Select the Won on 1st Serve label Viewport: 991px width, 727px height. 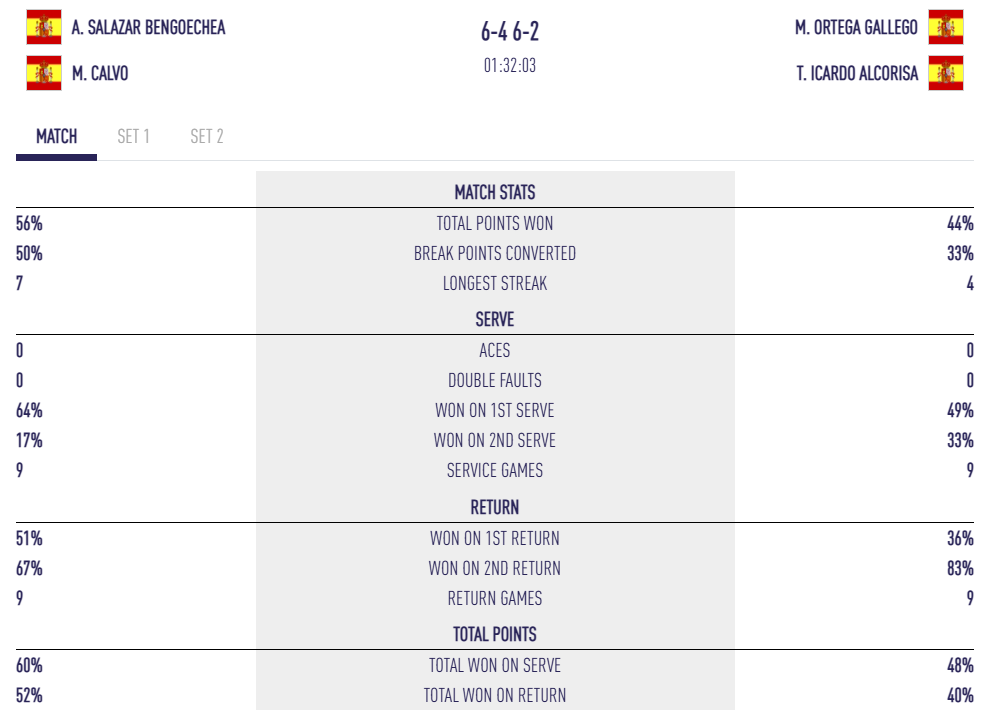click(x=495, y=411)
